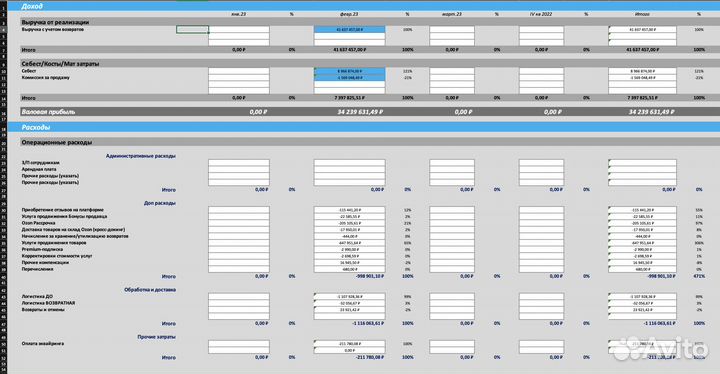Viewport: 720px width, 374px height.
Task: Select the 'Прочие затраты' group title
Action: (156, 337)
